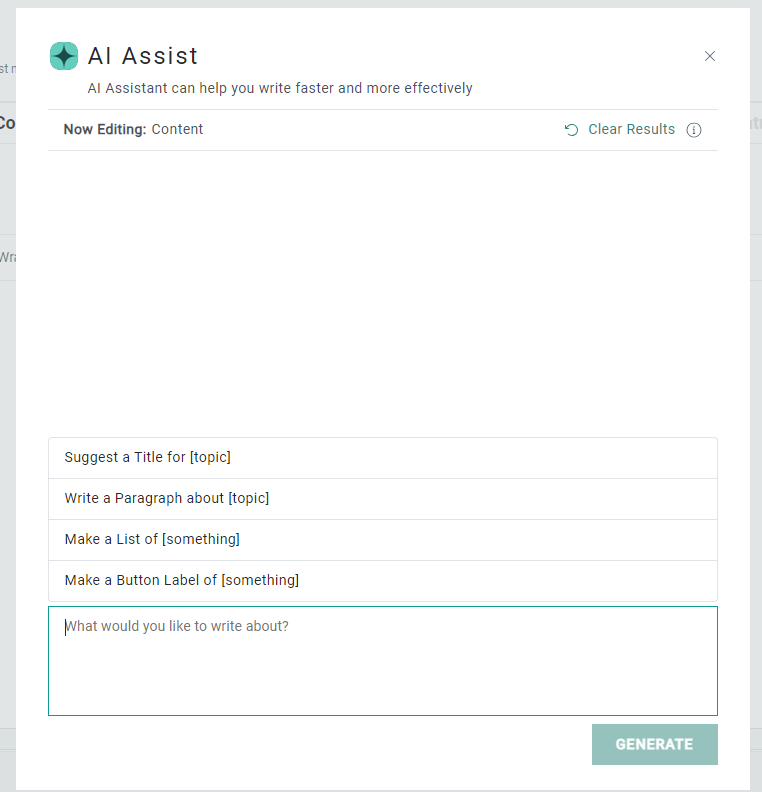762x792 pixels.
Task: Click the "AI Assist" dialog heading
Action: pos(143,56)
